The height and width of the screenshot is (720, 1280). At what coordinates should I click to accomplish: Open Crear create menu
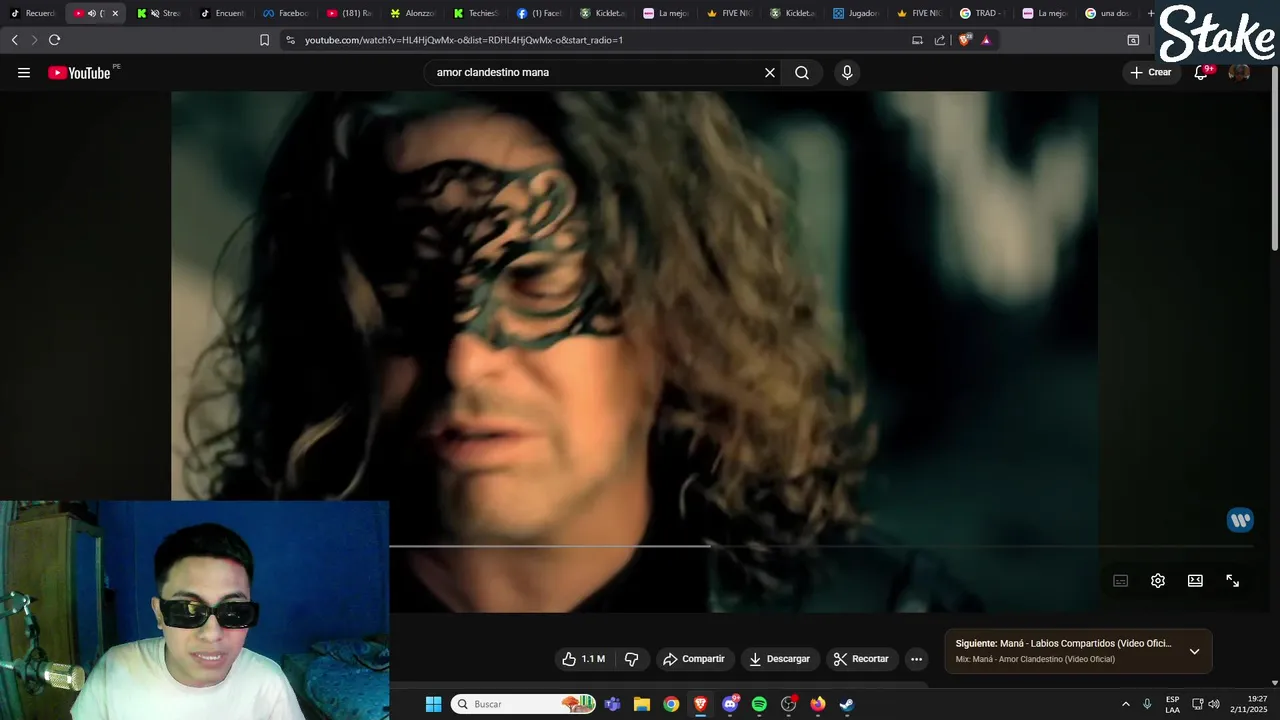tap(1151, 72)
